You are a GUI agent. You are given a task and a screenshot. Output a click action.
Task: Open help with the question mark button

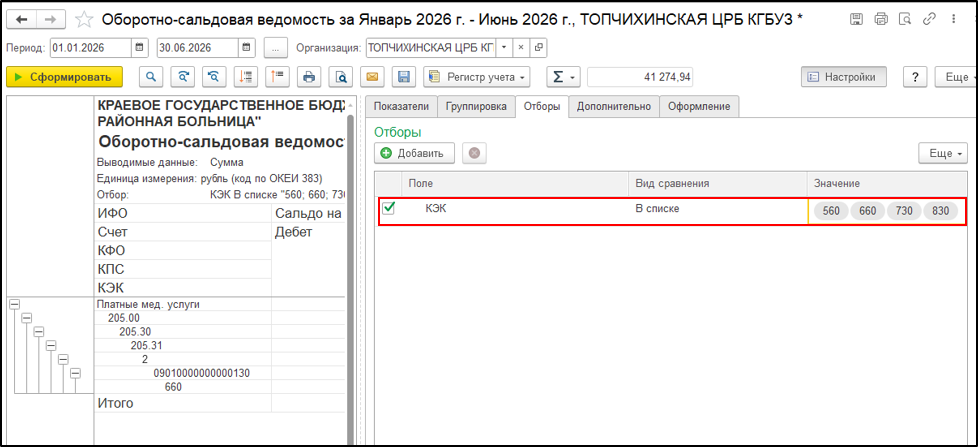click(915, 77)
